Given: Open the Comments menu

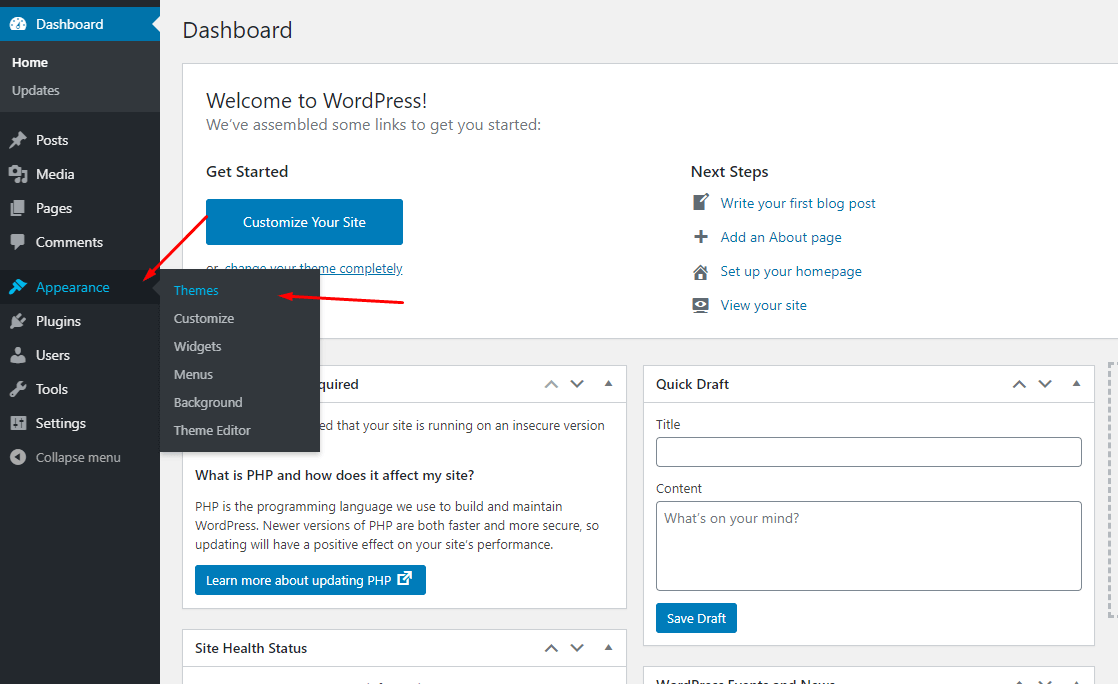Looking at the screenshot, I should point(69,242).
